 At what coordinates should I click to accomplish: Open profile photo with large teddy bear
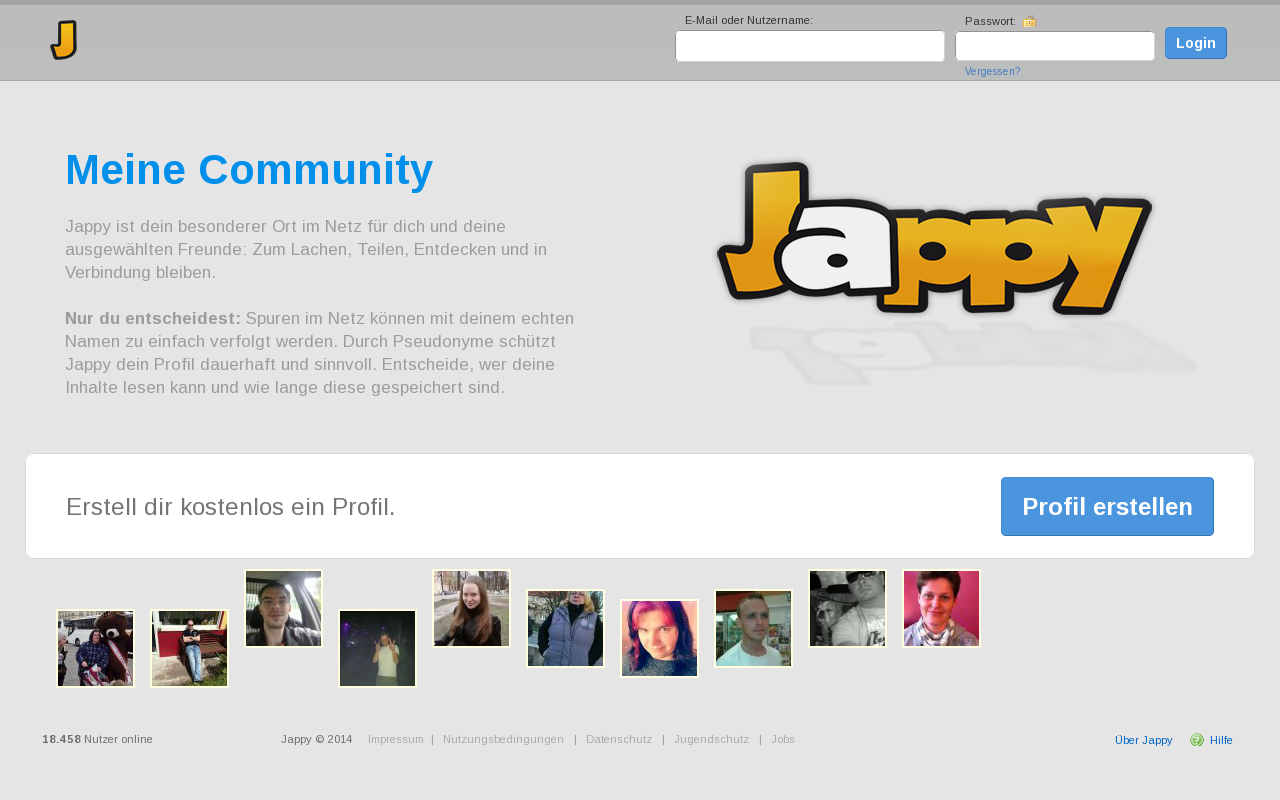[x=95, y=648]
